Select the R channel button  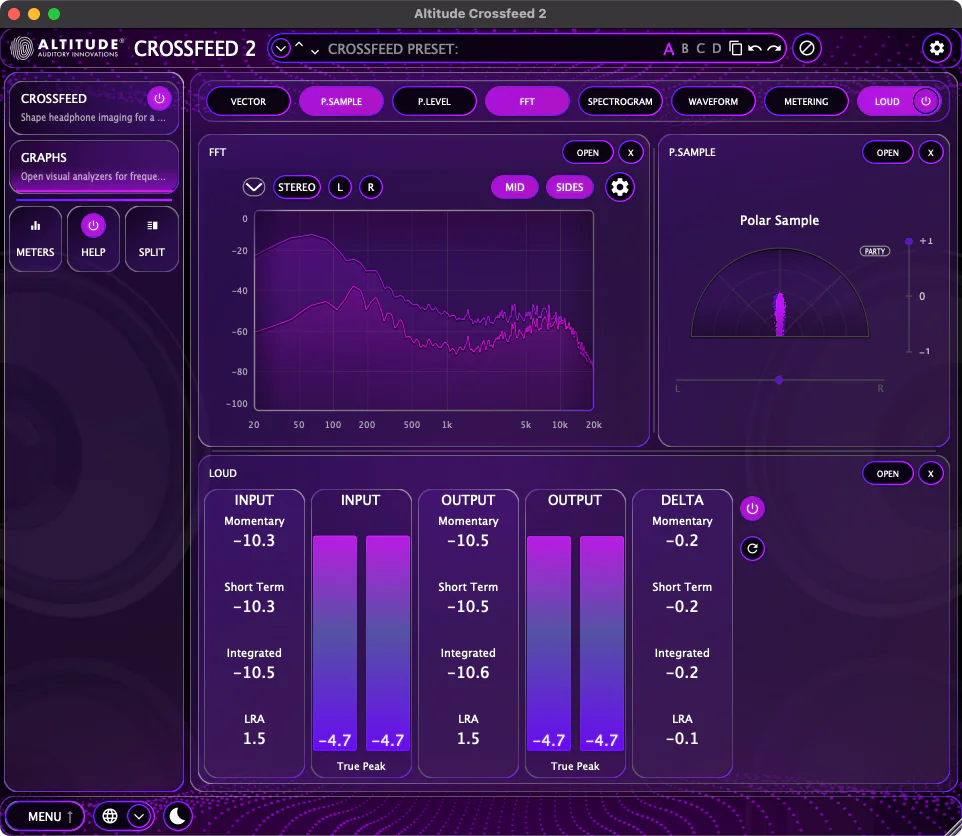pos(371,187)
